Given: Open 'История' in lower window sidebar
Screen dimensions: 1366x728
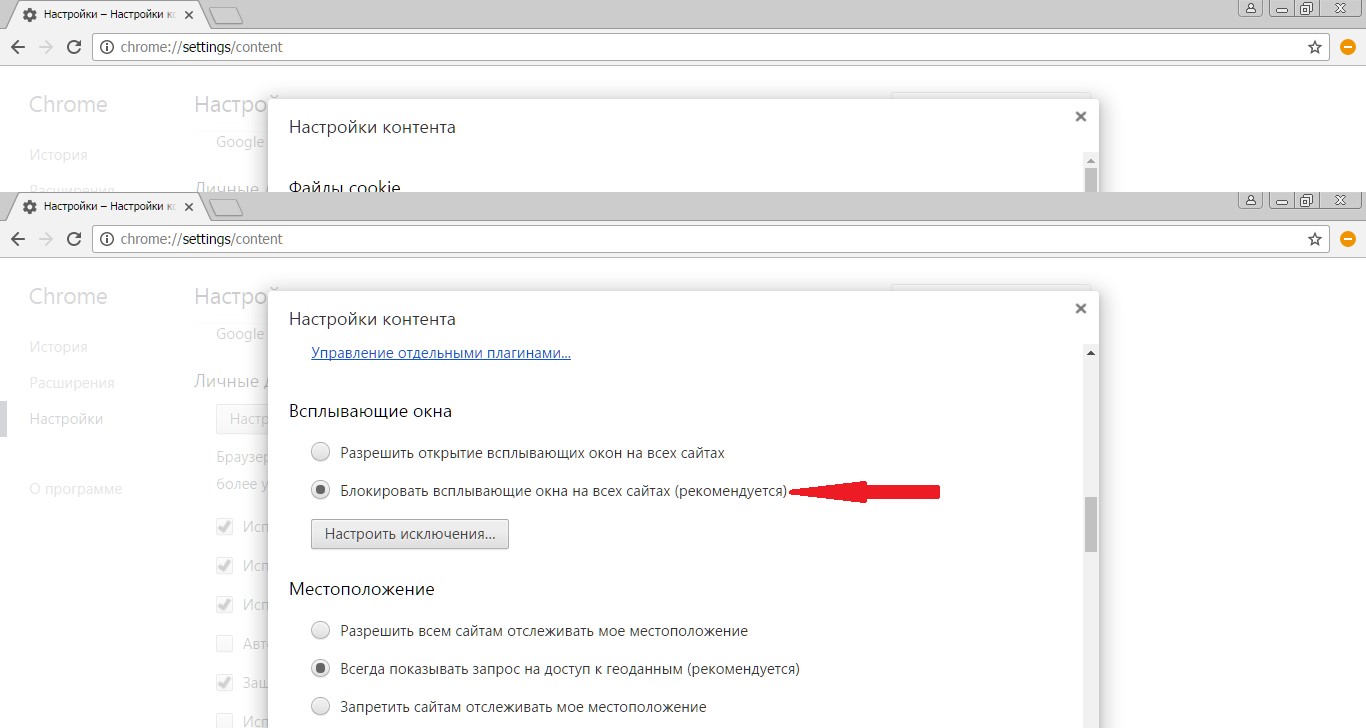Looking at the screenshot, I should [58, 347].
